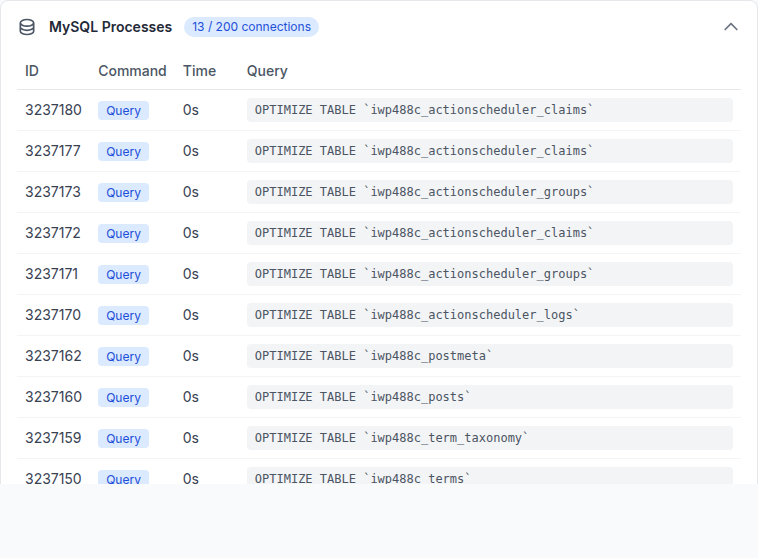The image size is (758, 558).
Task: Click the actionscheduler_groups query of process 3237171
Action: (x=490, y=274)
